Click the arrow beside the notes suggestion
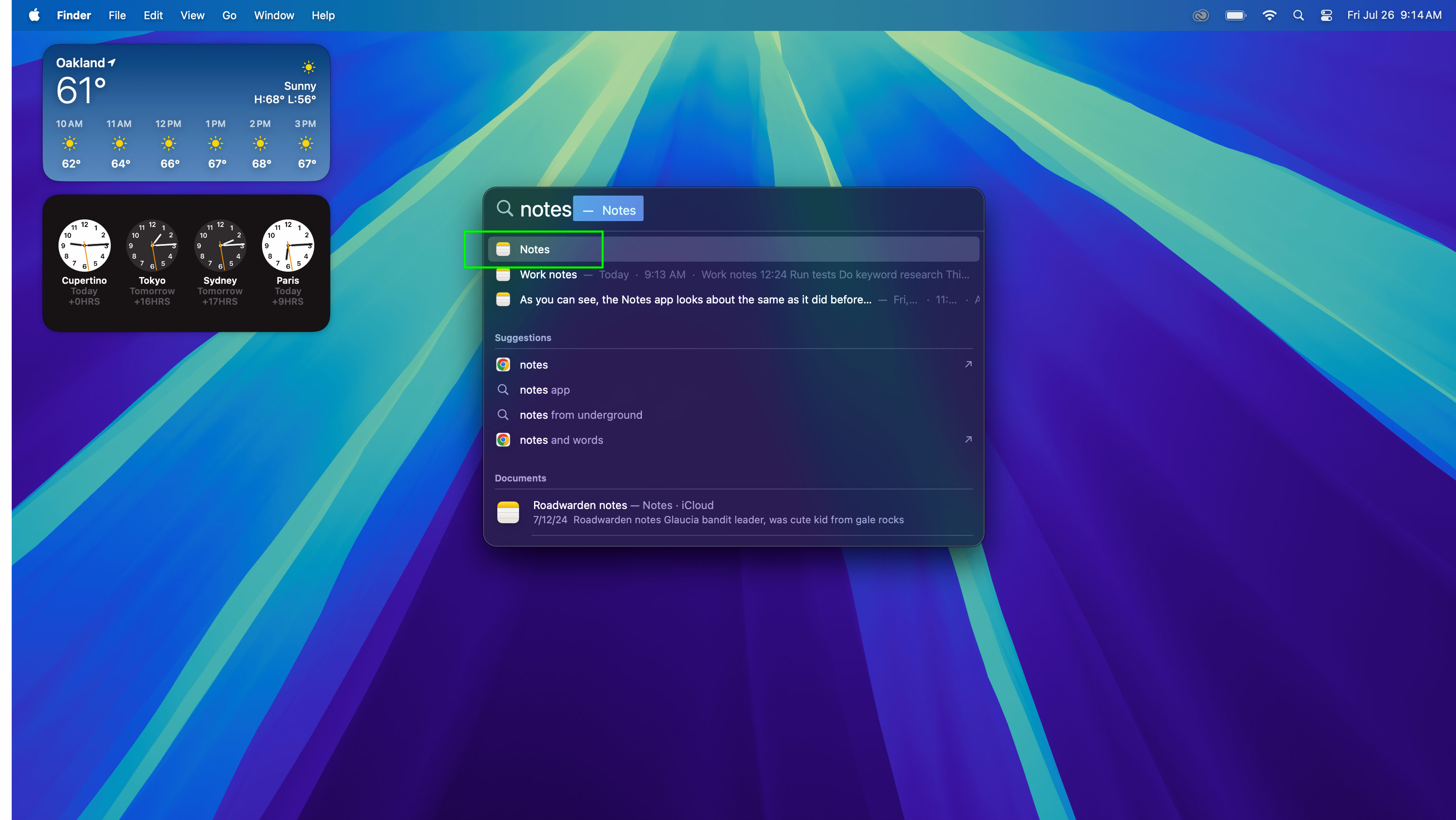Screen dimensions: 1456x820 pyautogui.click(x=967, y=364)
